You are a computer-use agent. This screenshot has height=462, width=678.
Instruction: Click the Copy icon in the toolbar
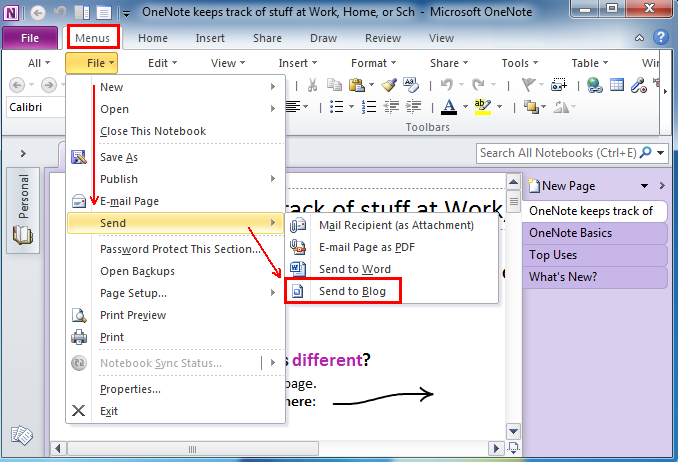click(x=334, y=85)
